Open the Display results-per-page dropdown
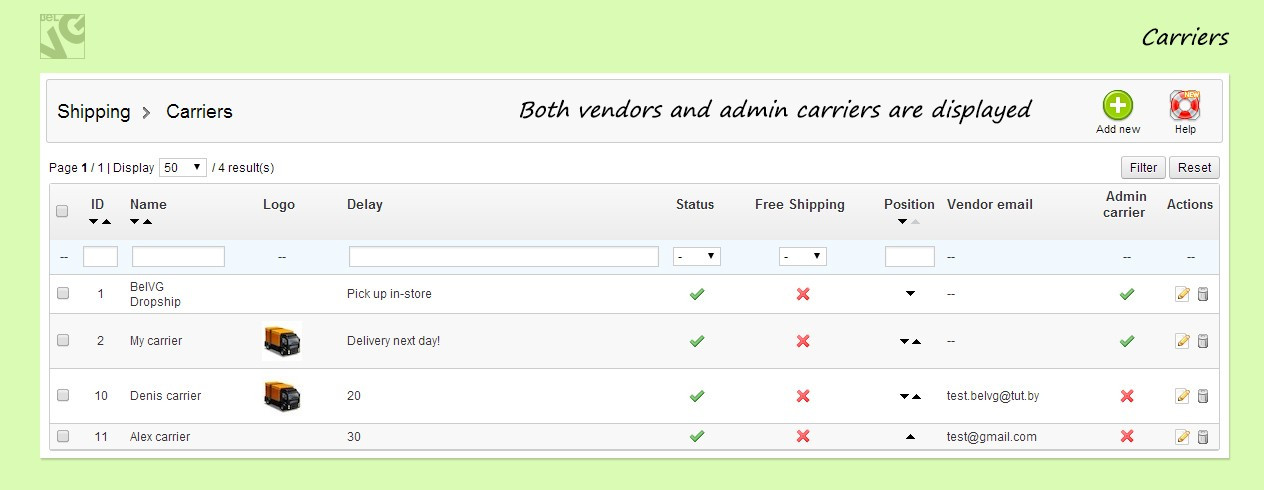The width and height of the screenshot is (1264, 490). [183, 168]
